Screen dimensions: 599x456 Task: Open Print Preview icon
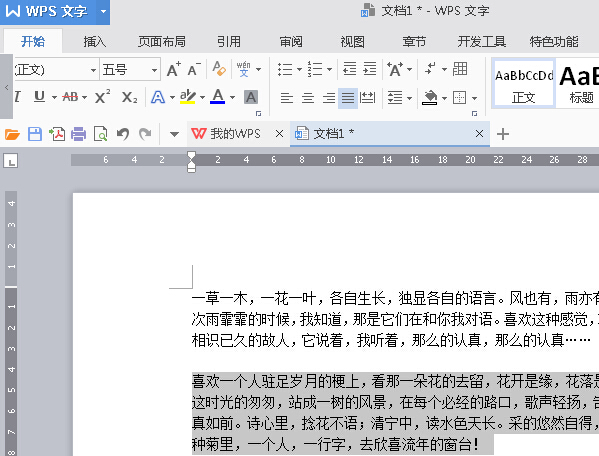click(x=100, y=134)
